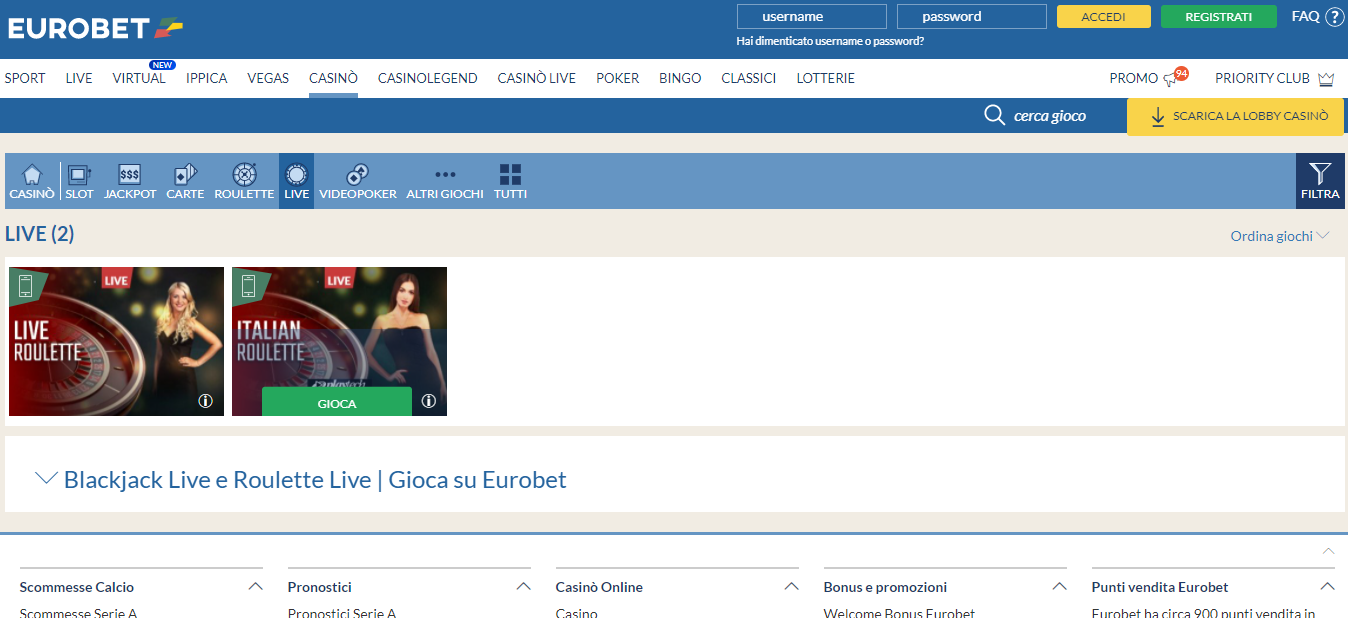The height and width of the screenshot is (618, 1348).
Task: Open the Live Roulette game thumbnail
Action: click(x=116, y=341)
